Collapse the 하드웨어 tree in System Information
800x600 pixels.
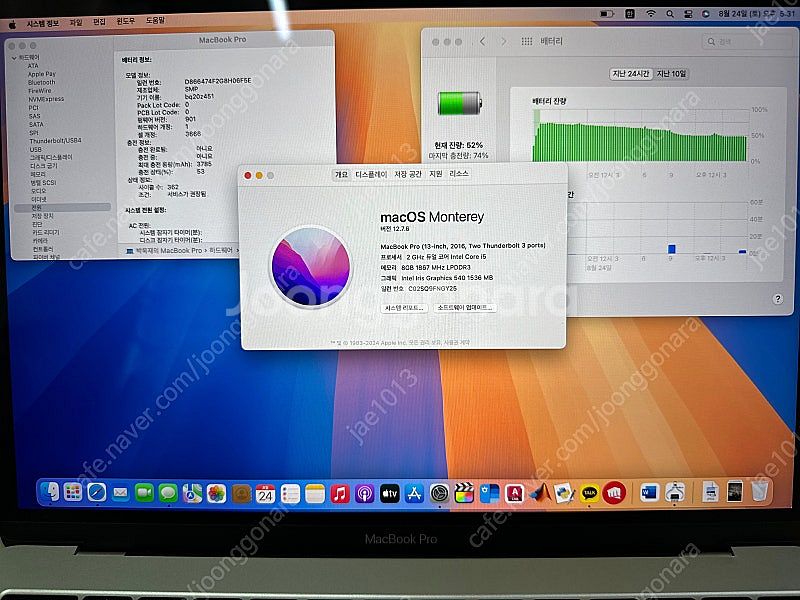pos(14,58)
